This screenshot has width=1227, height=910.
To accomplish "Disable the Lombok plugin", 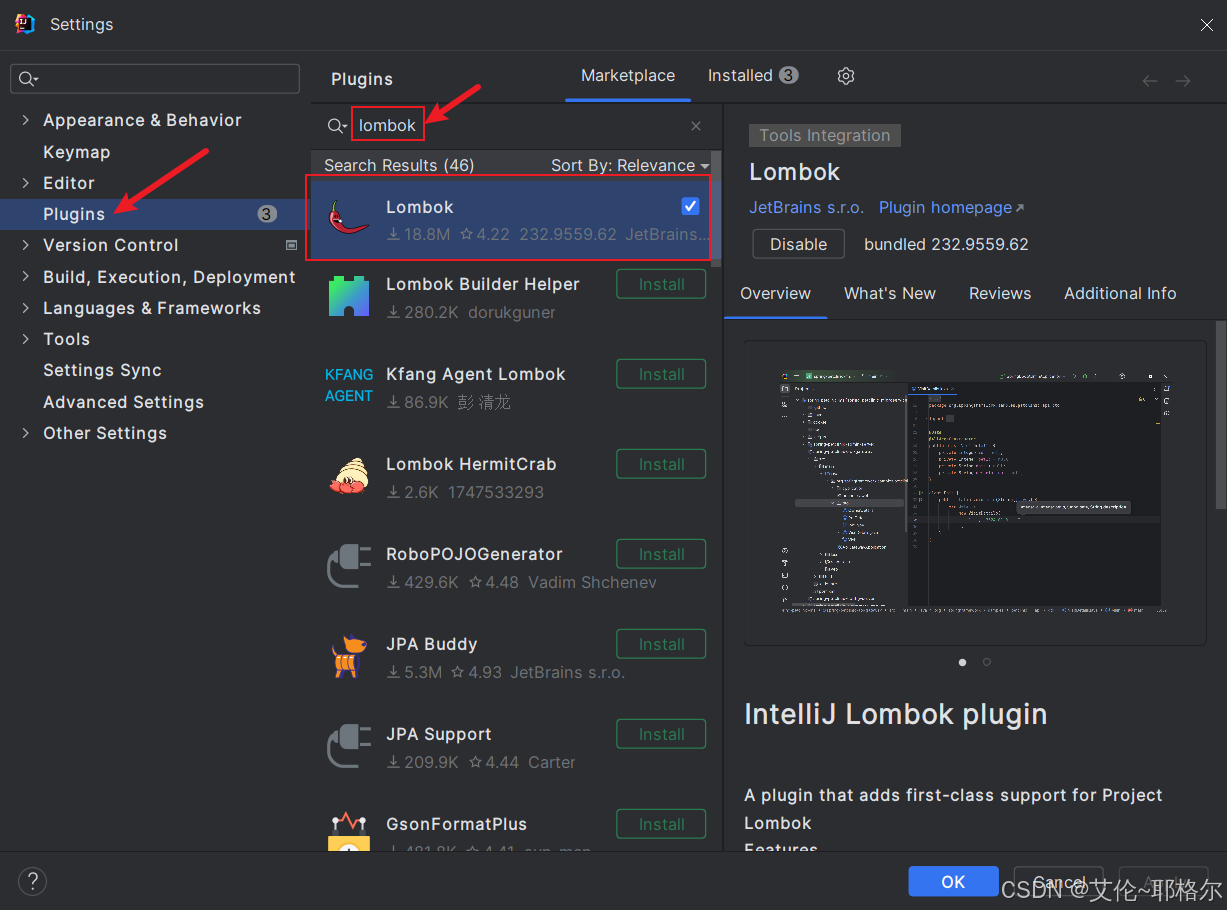I will pos(799,244).
